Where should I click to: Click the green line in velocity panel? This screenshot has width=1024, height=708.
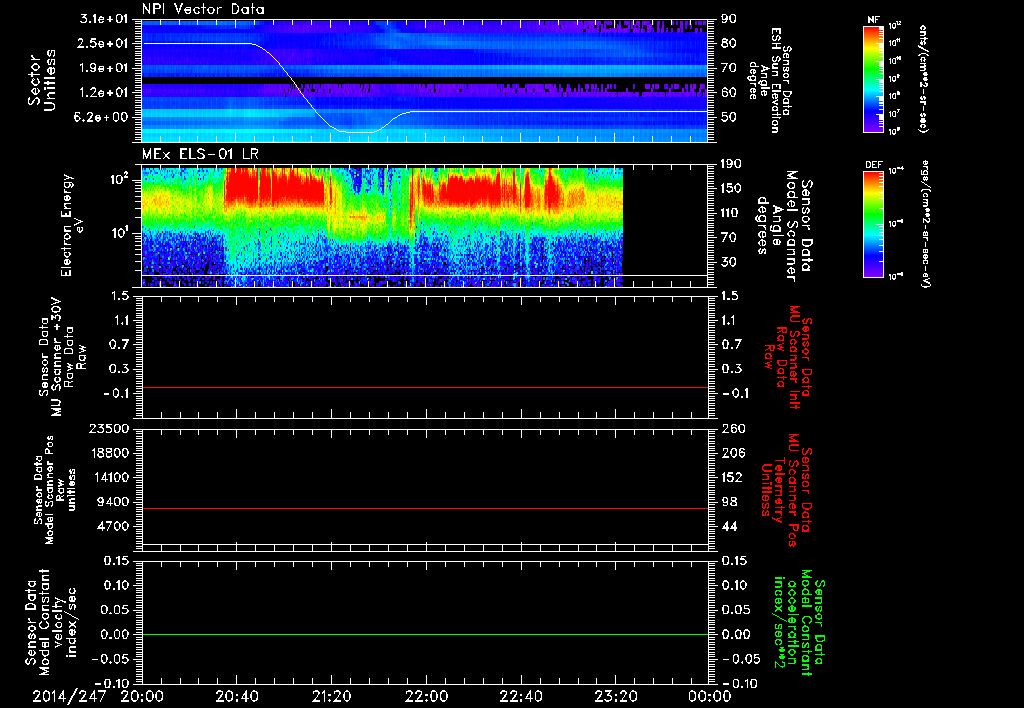pyautogui.click(x=424, y=634)
